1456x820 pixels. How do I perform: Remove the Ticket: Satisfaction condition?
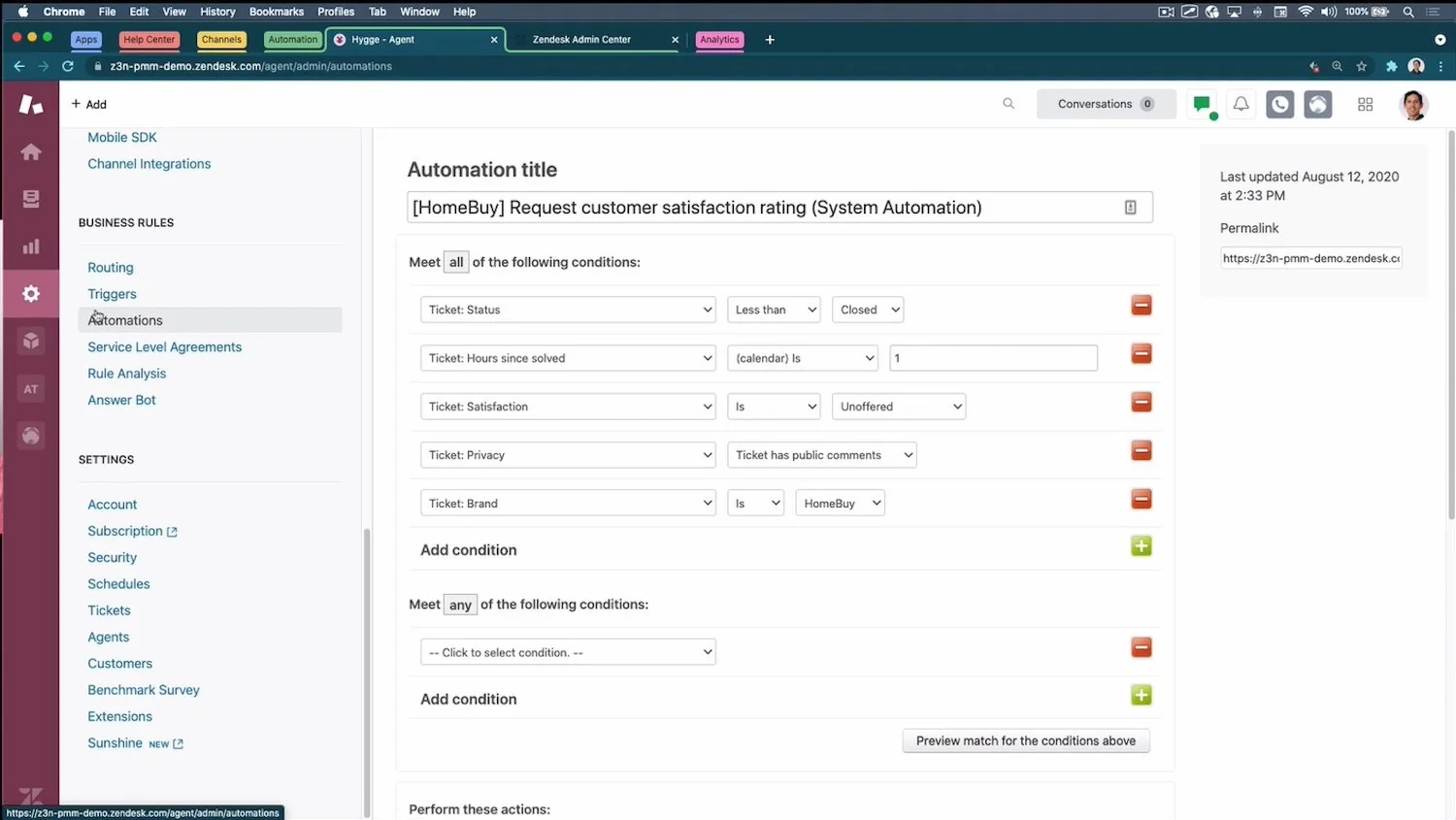tap(1142, 402)
